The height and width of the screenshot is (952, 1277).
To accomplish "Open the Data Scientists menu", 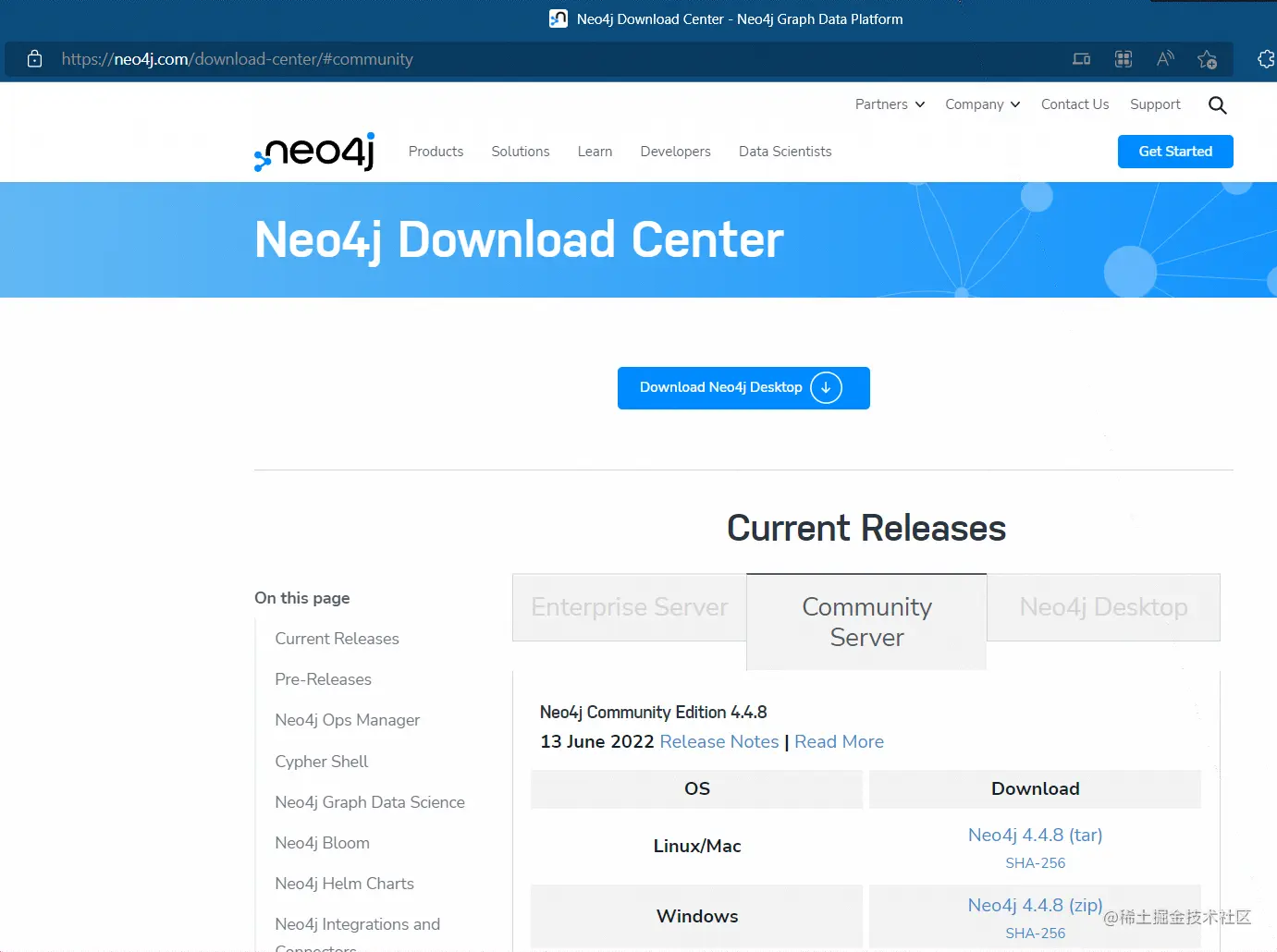I will point(785,152).
